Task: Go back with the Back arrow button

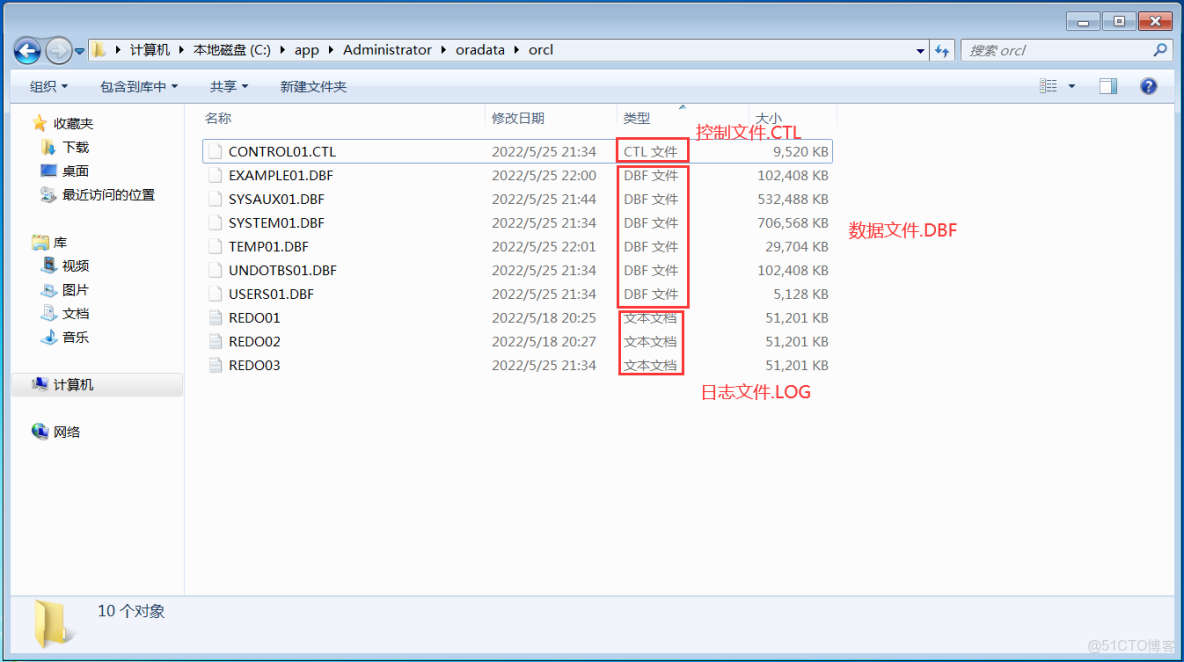Action: [27, 51]
